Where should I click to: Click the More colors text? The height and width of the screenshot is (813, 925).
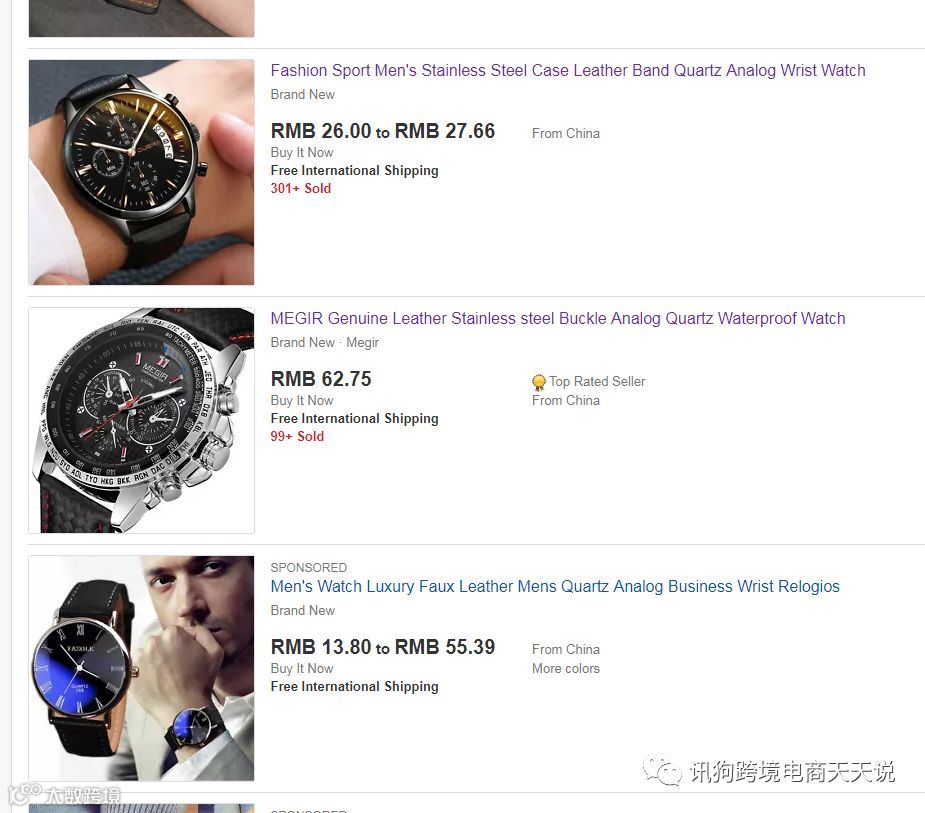(x=566, y=668)
